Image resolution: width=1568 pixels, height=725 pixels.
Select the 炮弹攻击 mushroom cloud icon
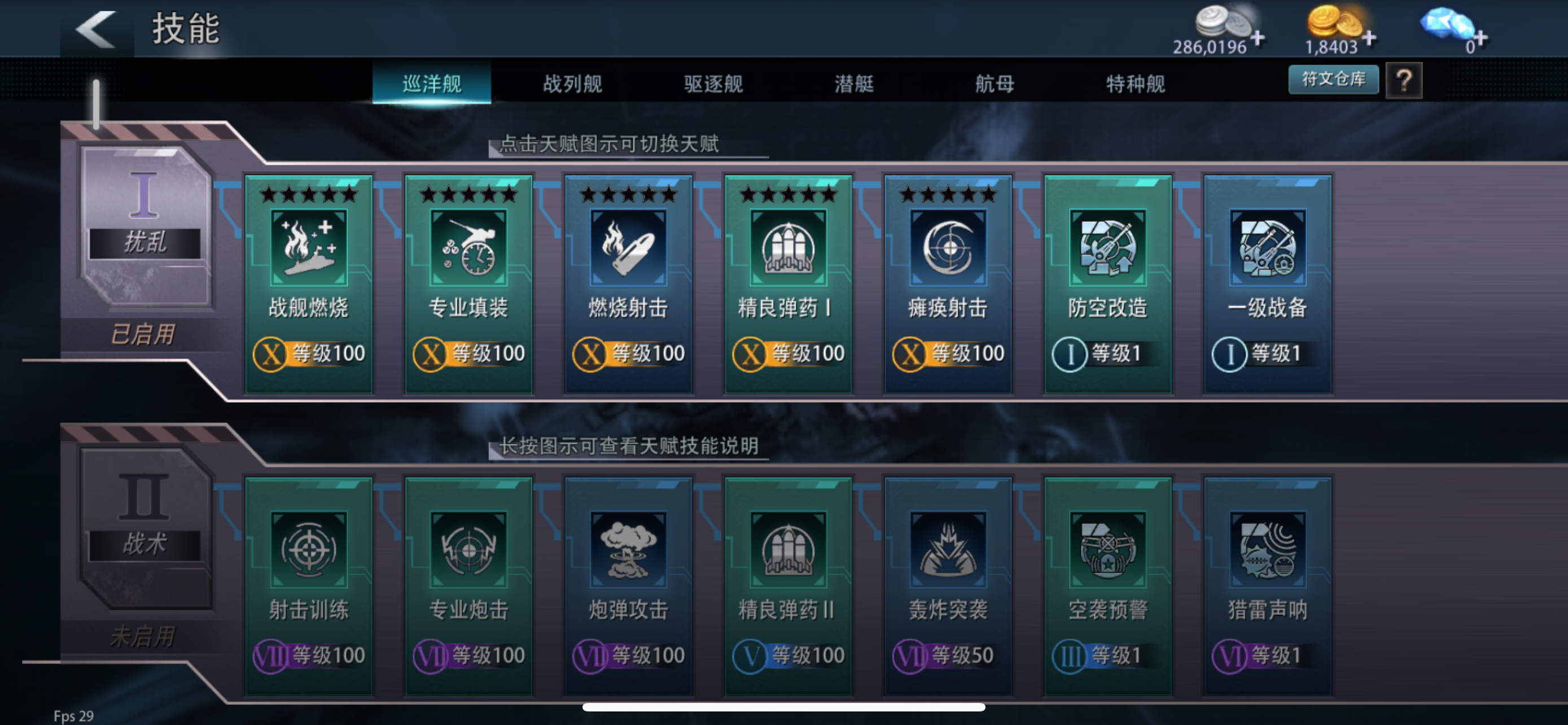[x=628, y=549]
